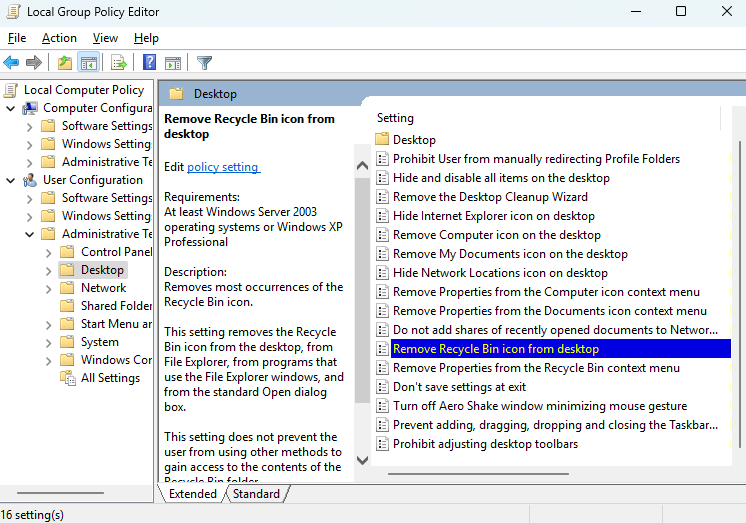Go up one level using folder icon
The width and height of the screenshot is (746, 523).
point(65,63)
